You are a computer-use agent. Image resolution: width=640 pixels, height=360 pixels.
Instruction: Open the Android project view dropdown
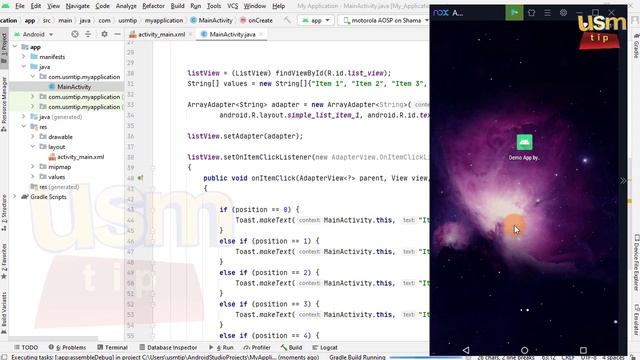33,34
